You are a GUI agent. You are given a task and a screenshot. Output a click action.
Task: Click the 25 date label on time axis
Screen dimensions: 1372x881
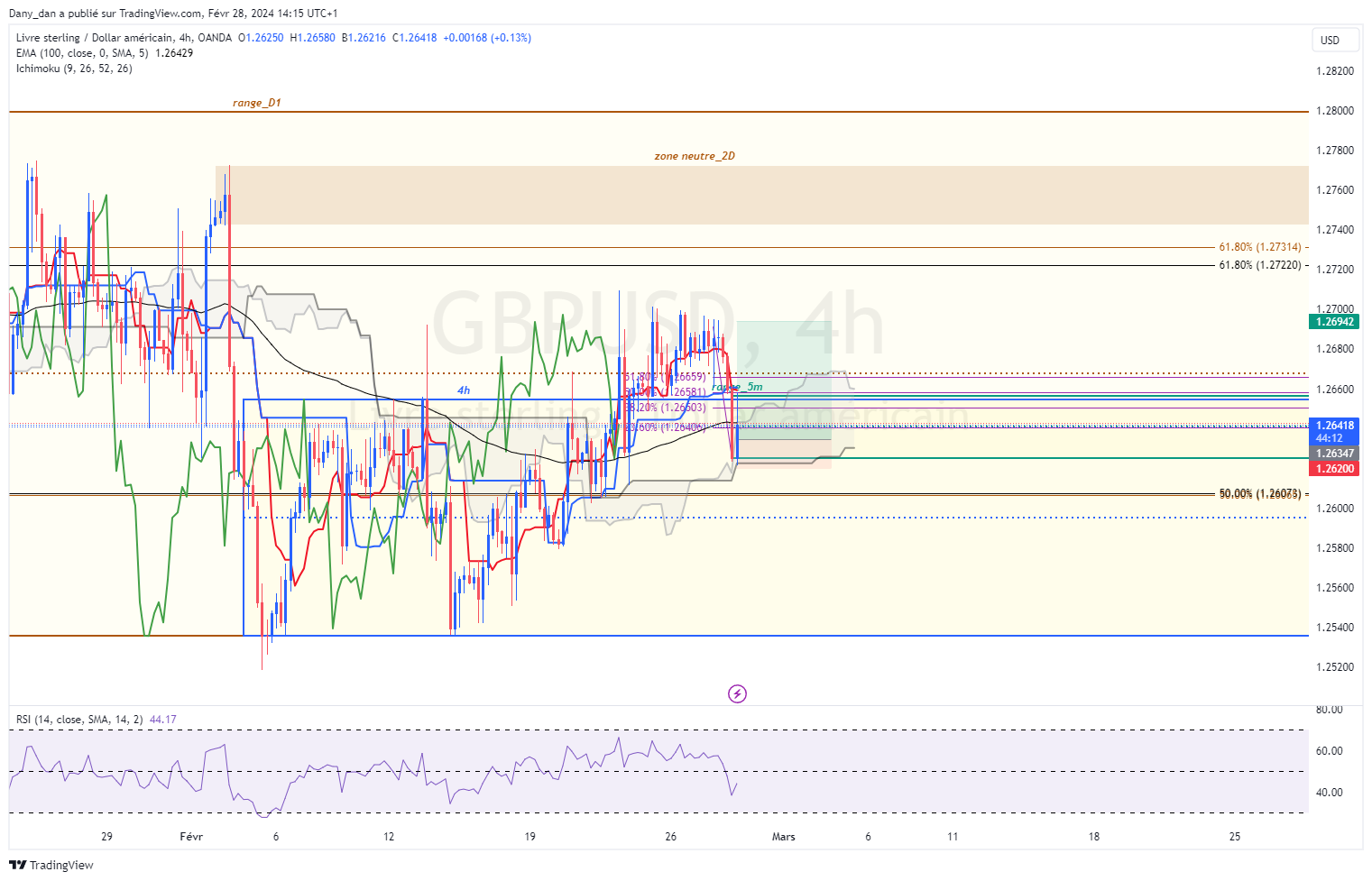1235,837
